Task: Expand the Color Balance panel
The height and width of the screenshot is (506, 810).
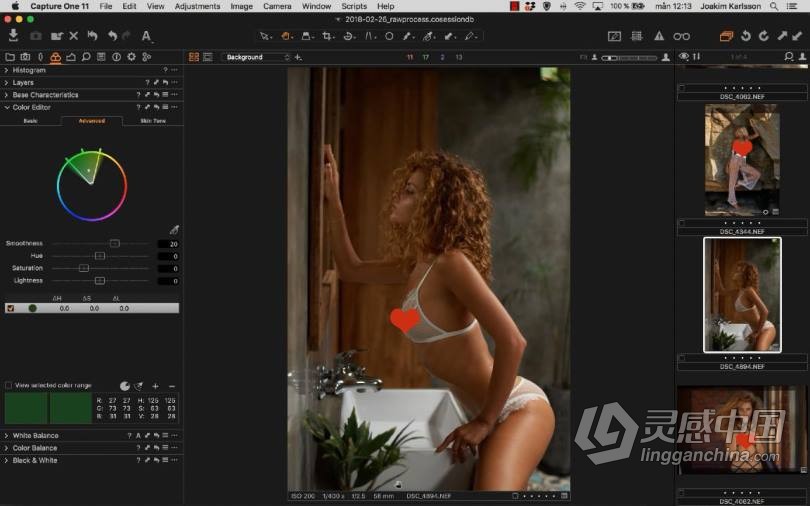Action: click(6, 448)
